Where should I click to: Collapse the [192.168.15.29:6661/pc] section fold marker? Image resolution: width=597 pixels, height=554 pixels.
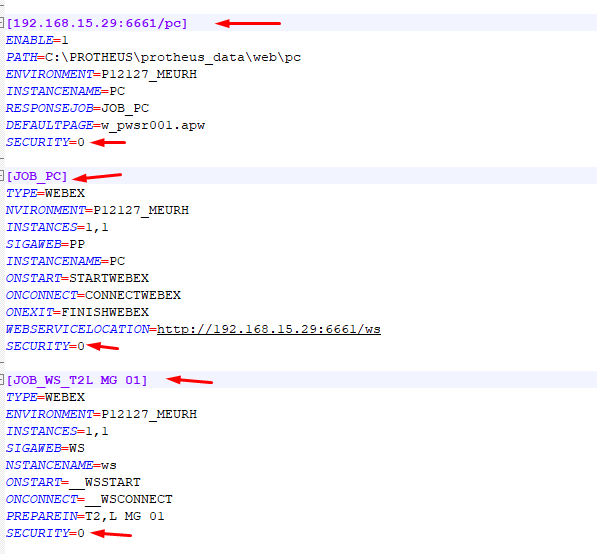click(2, 23)
